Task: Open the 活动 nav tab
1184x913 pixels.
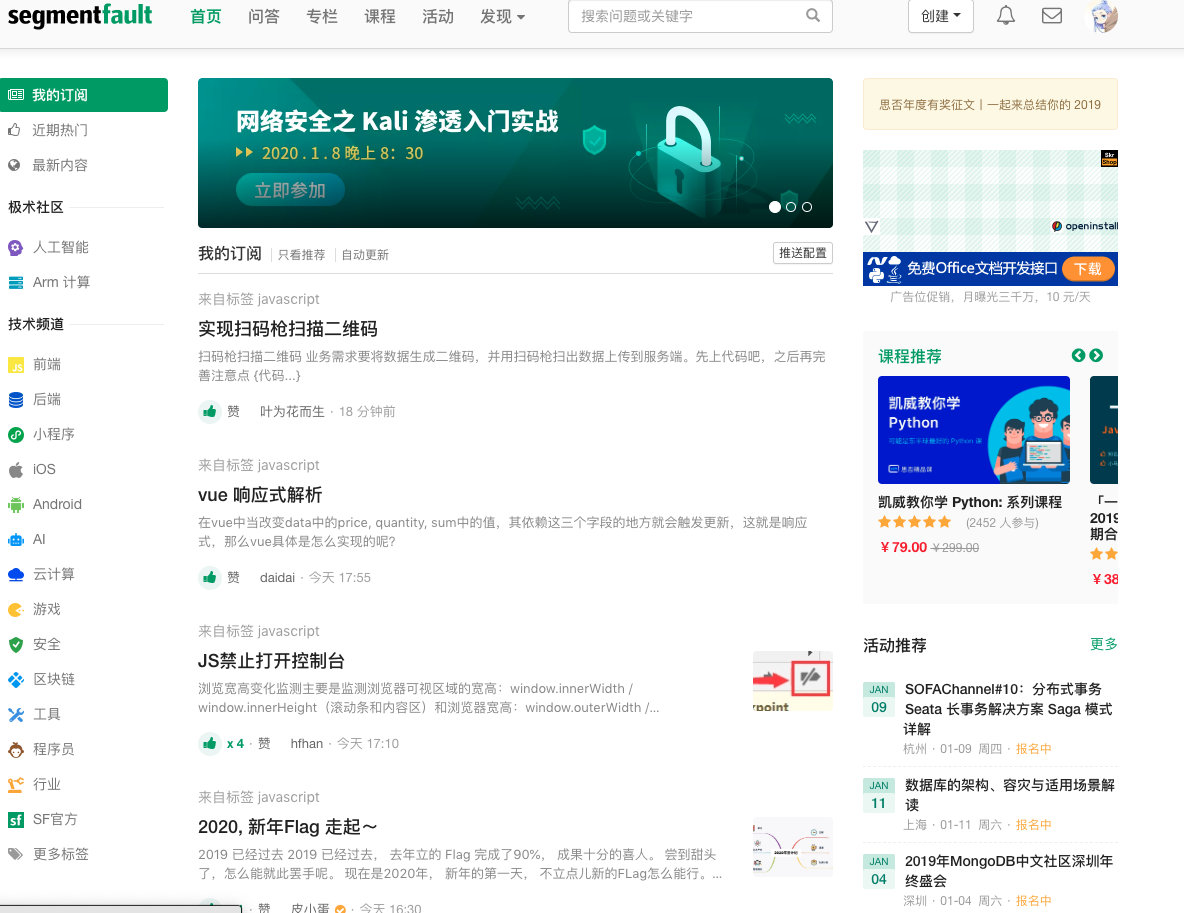Action: point(438,16)
